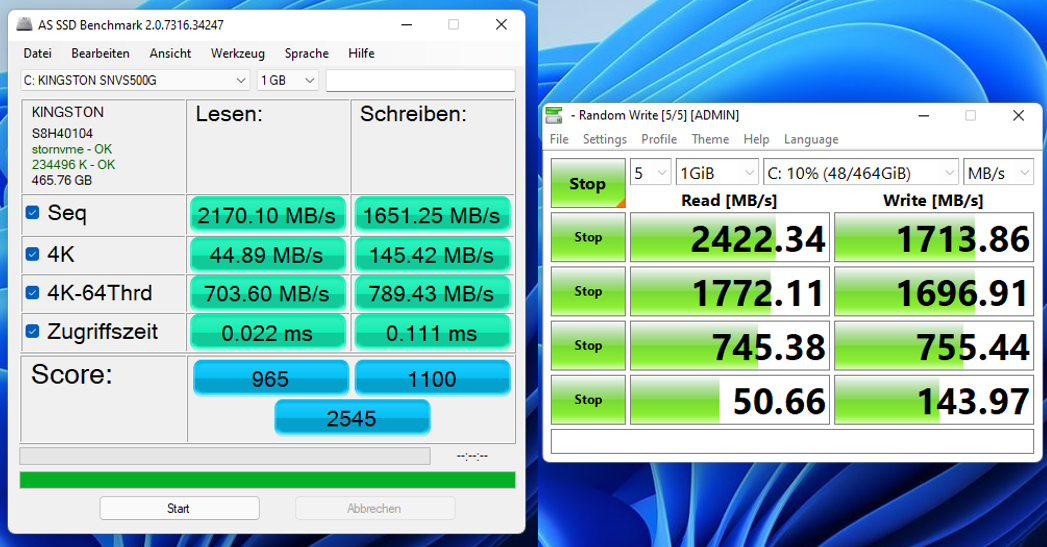
Task: Click the write score 1100
Action: coord(432,378)
